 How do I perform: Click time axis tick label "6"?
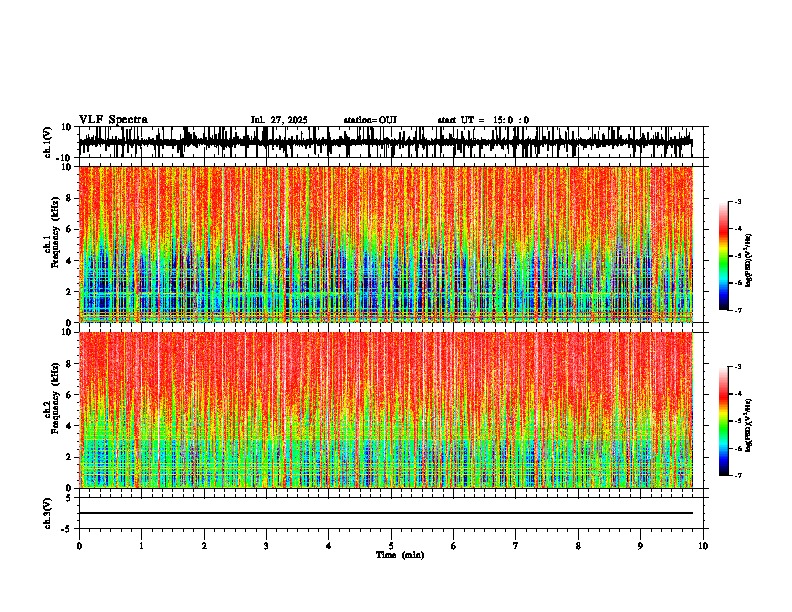(x=453, y=546)
